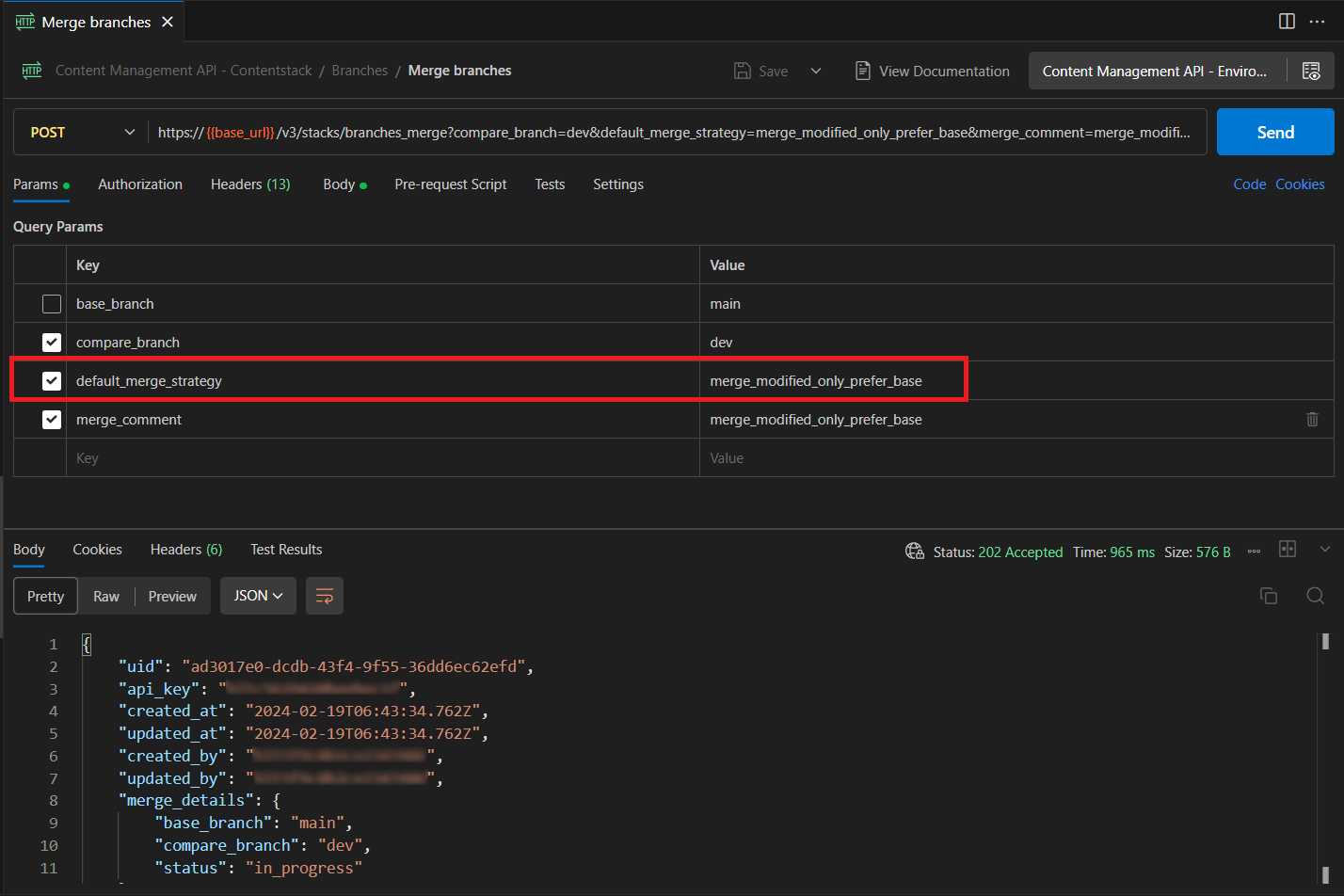The width and height of the screenshot is (1344, 896).
Task: Toggle the response pane layout icon
Action: (1288, 549)
